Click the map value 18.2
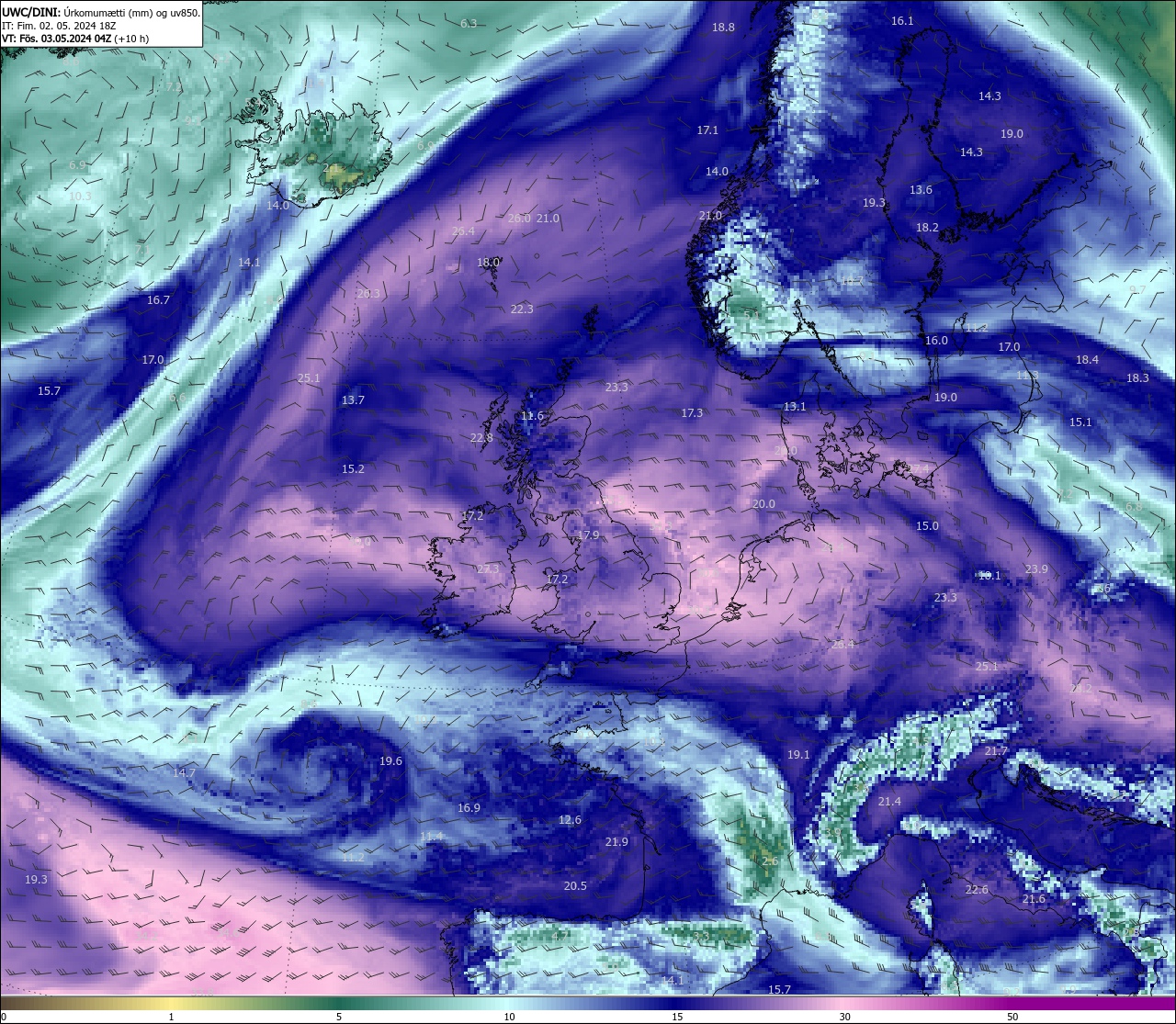Viewport: 1176px width, 1024px height. click(x=927, y=228)
